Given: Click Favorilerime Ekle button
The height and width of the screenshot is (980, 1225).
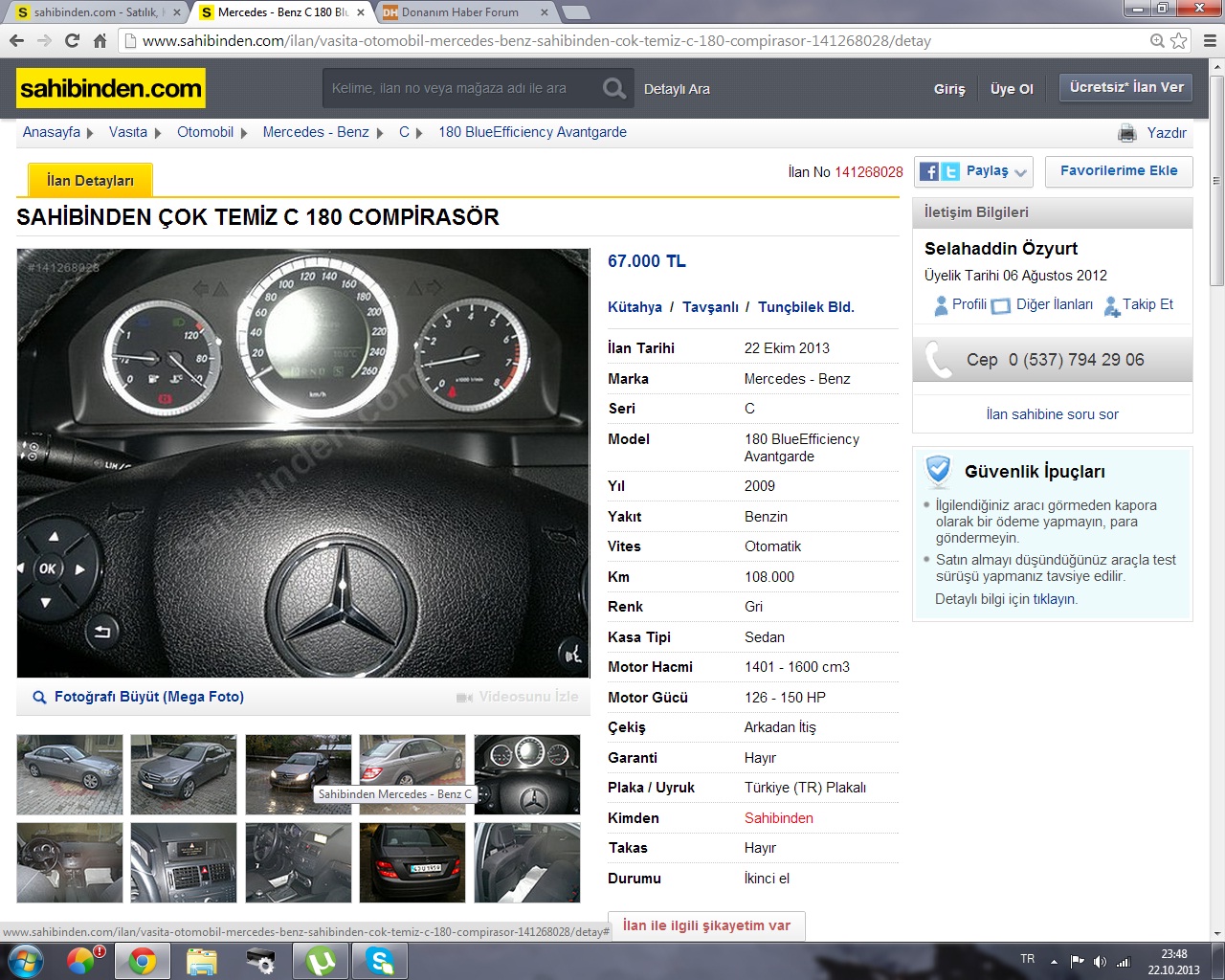Looking at the screenshot, I should tap(1119, 171).
